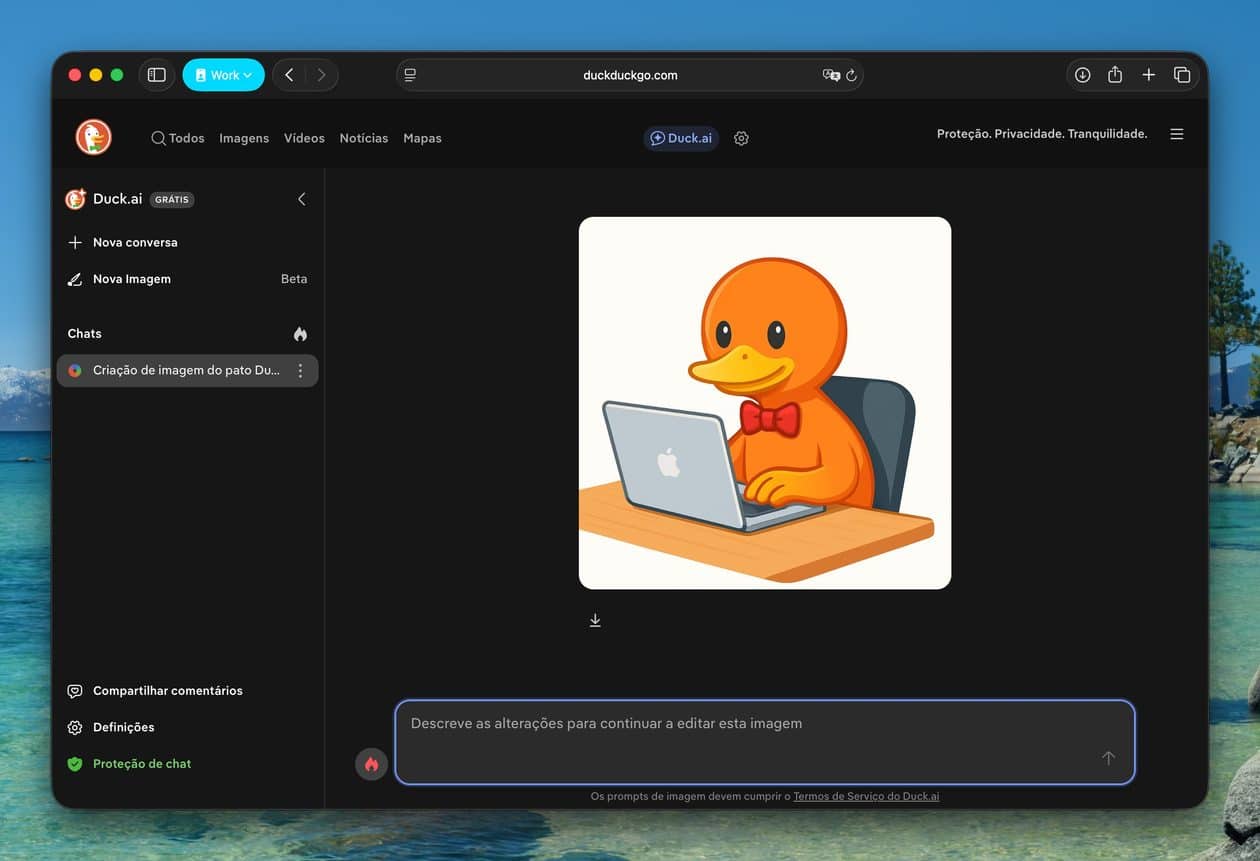The height and width of the screenshot is (861, 1260).
Task: Reload the current page
Action: point(851,75)
